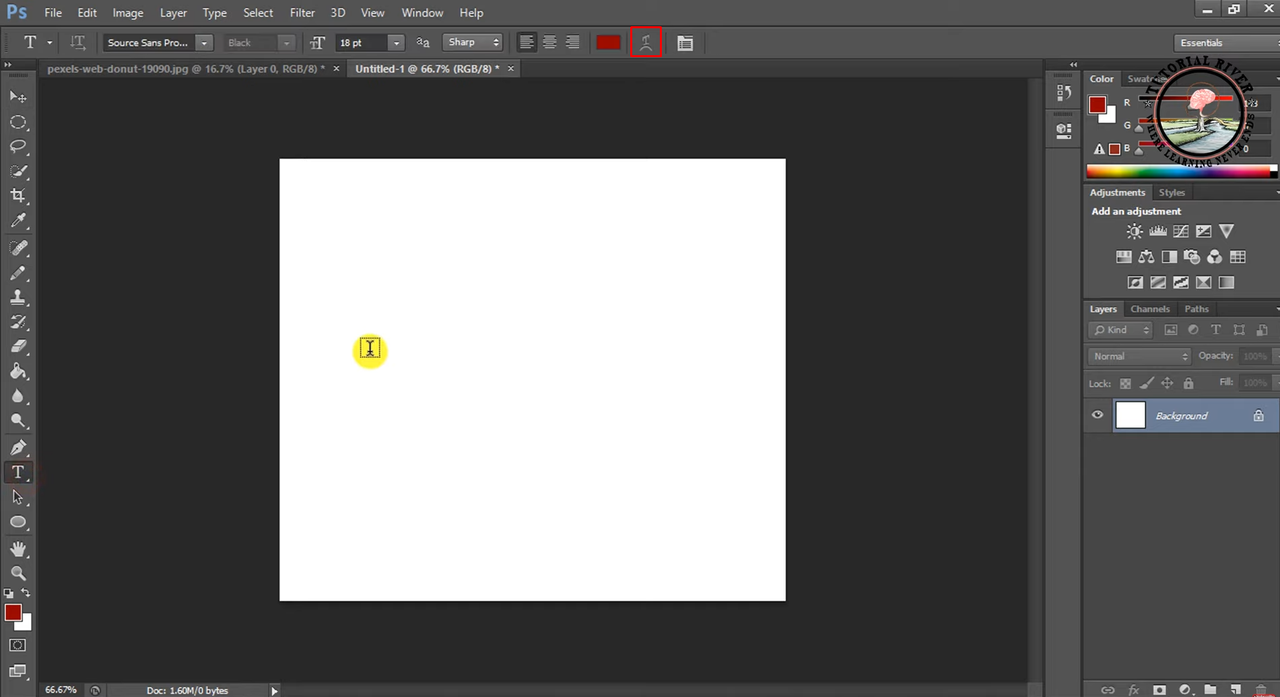Open the Normal blend mode dropdown
The image size is (1280, 697).
pos(1139,356)
